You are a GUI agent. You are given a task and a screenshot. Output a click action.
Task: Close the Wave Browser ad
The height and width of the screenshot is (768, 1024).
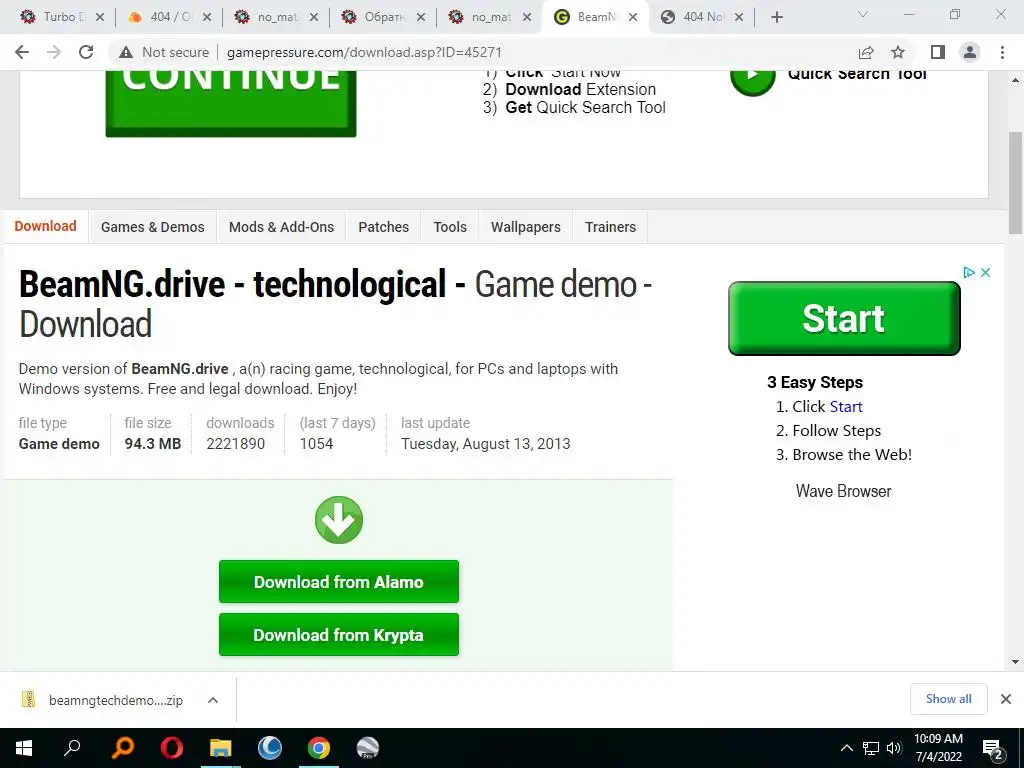coord(985,272)
